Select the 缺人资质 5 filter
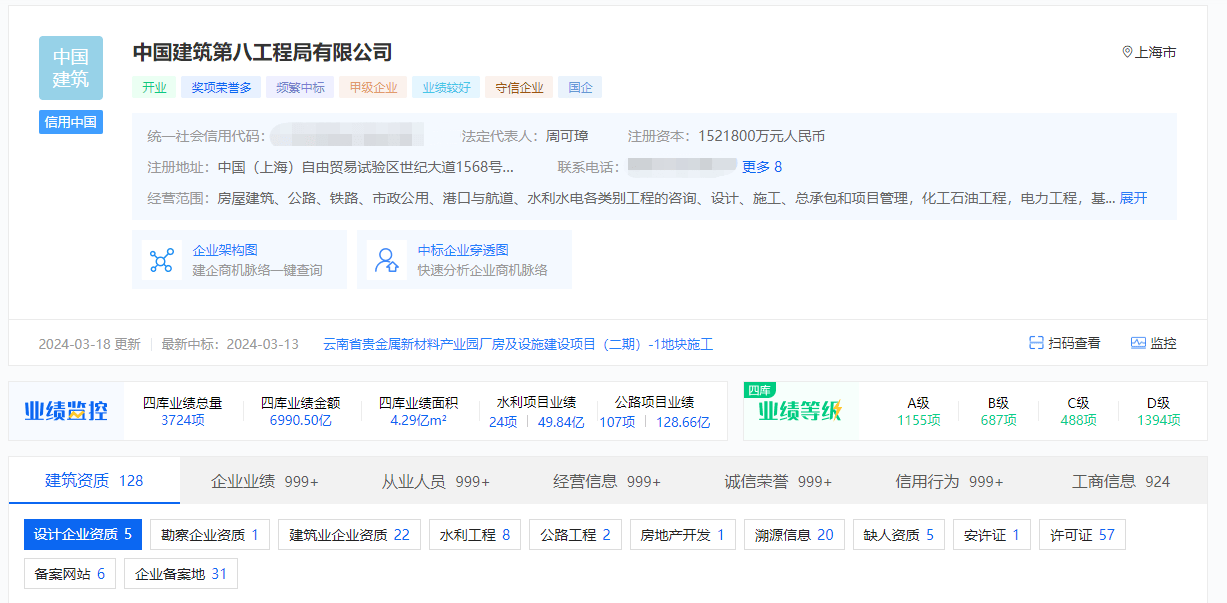This screenshot has width=1227, height=603. (899, 535)
